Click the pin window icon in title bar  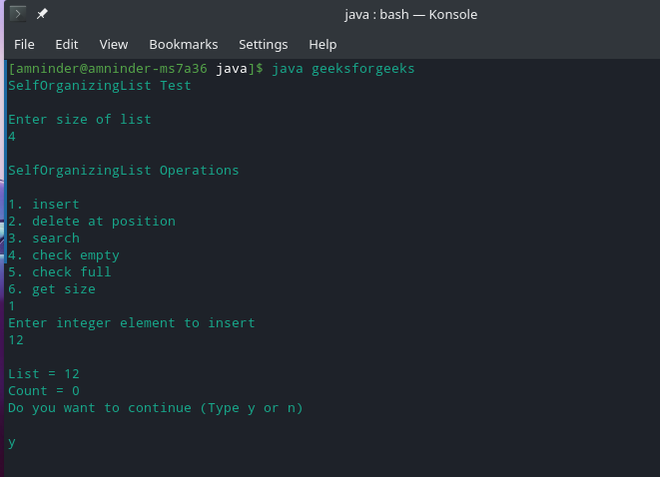pyautogui.click(x=42, y=14)
